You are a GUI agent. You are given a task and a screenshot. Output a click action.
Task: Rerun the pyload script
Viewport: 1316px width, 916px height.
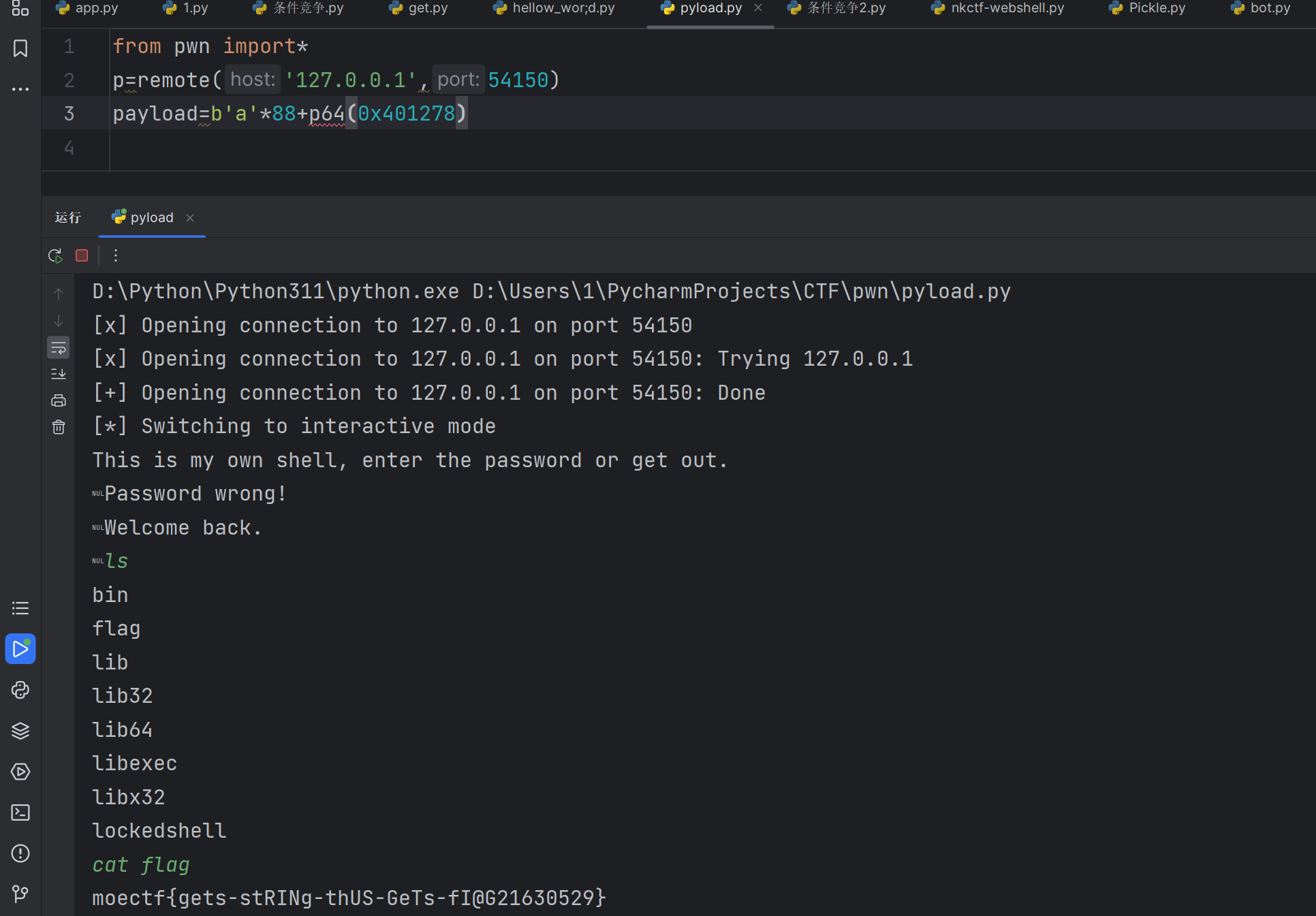click(55, 255)
